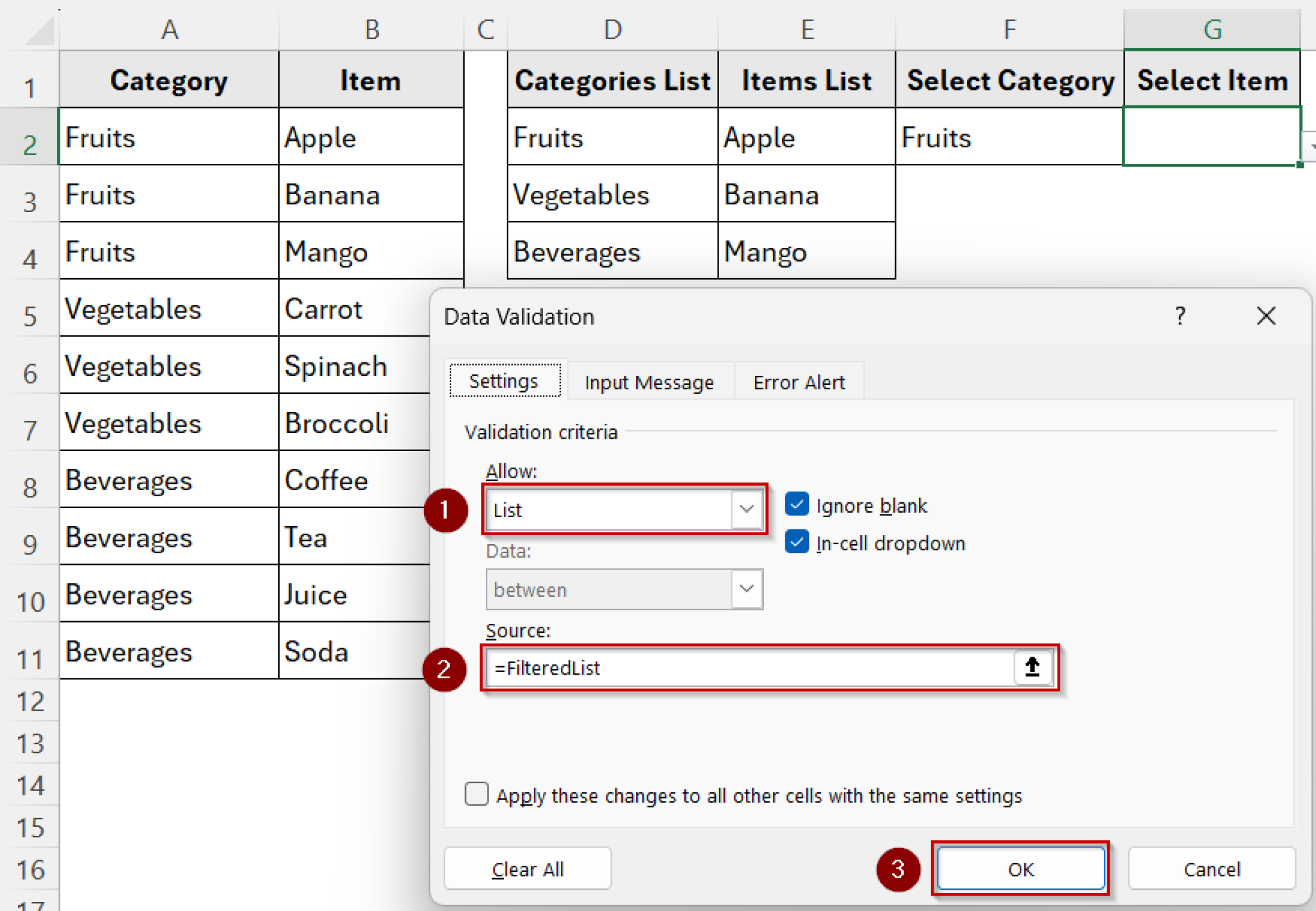This screenshot has height=911, width=1316.
Task: Open dialog help via the question mark icon
Action: (1180, 316)
